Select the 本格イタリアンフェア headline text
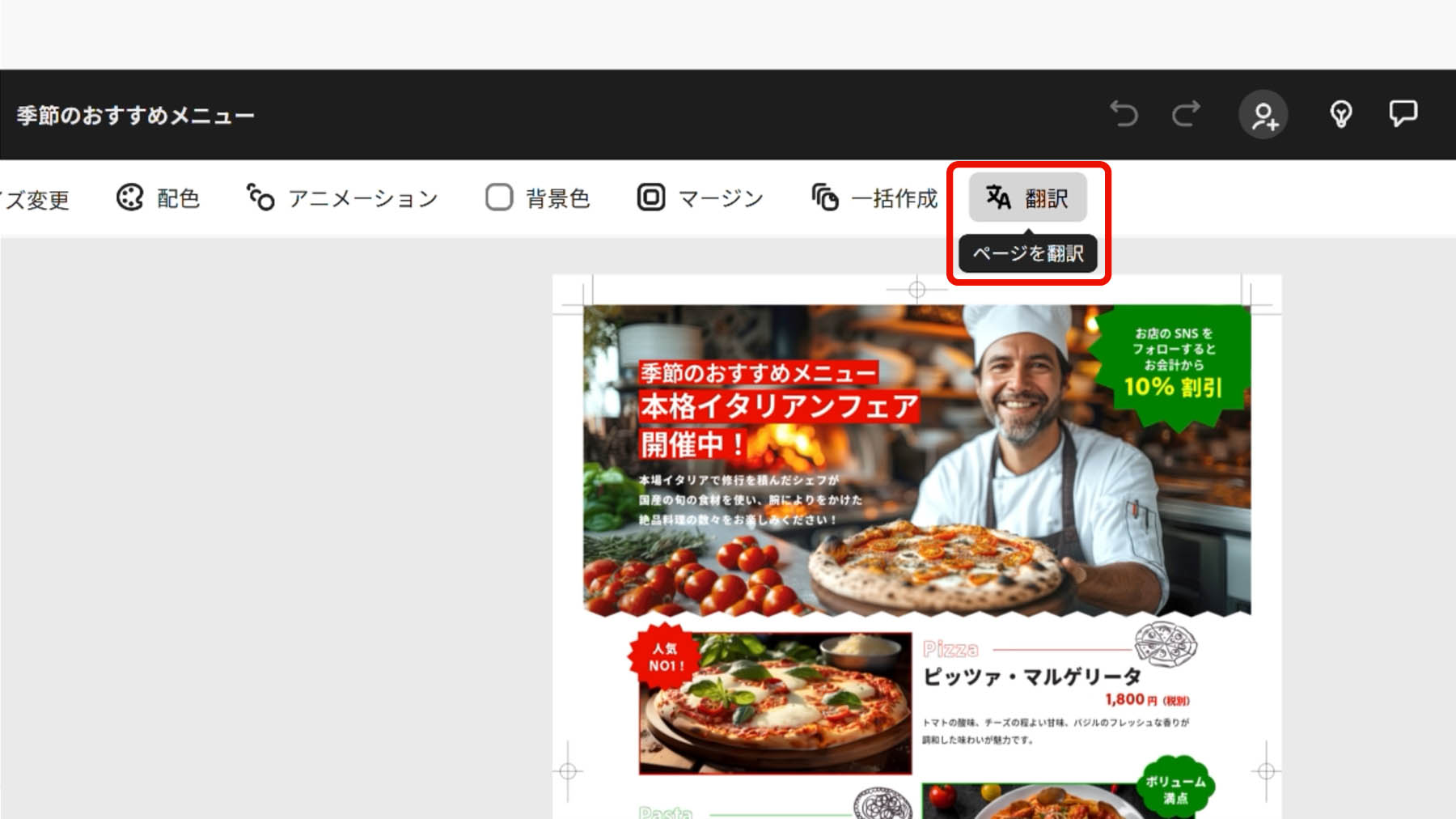The height and width of the screenshot is (819, 1456). [779, 406]
